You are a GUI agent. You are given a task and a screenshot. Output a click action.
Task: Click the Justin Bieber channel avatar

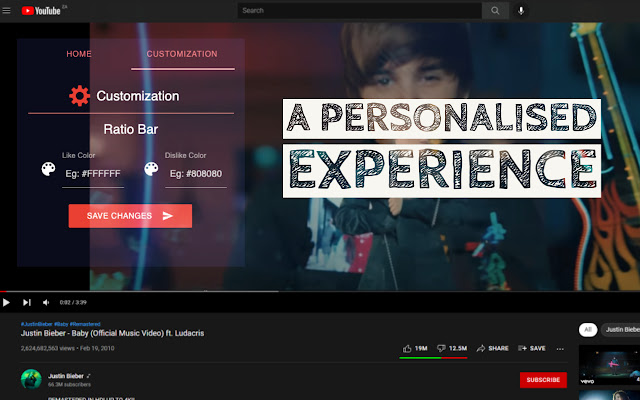pyautogui.click(x=31, y=379)
